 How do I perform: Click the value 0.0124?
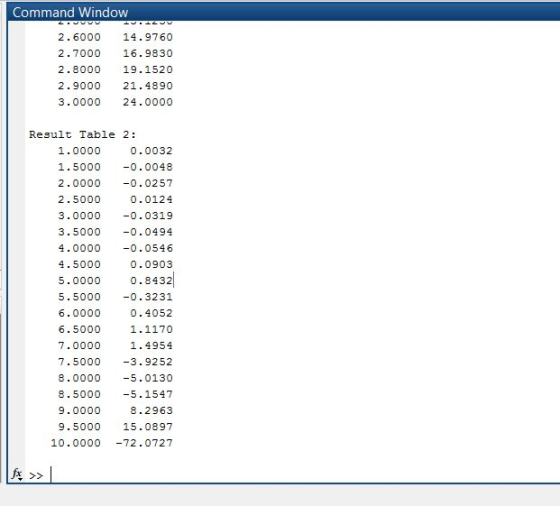tap(151, 200)
